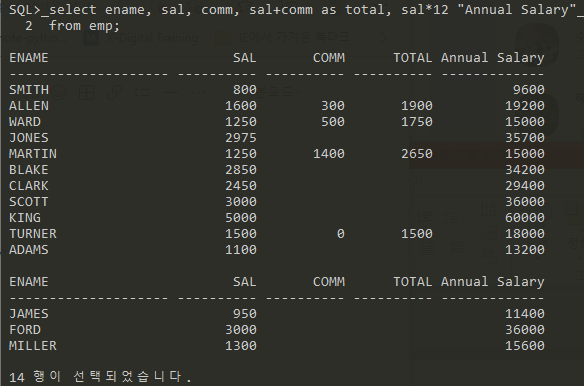Image resolution: width=584 pixels, height=386 pixels.
Task: Click the employee name JONES
Action: click(29, 138)
